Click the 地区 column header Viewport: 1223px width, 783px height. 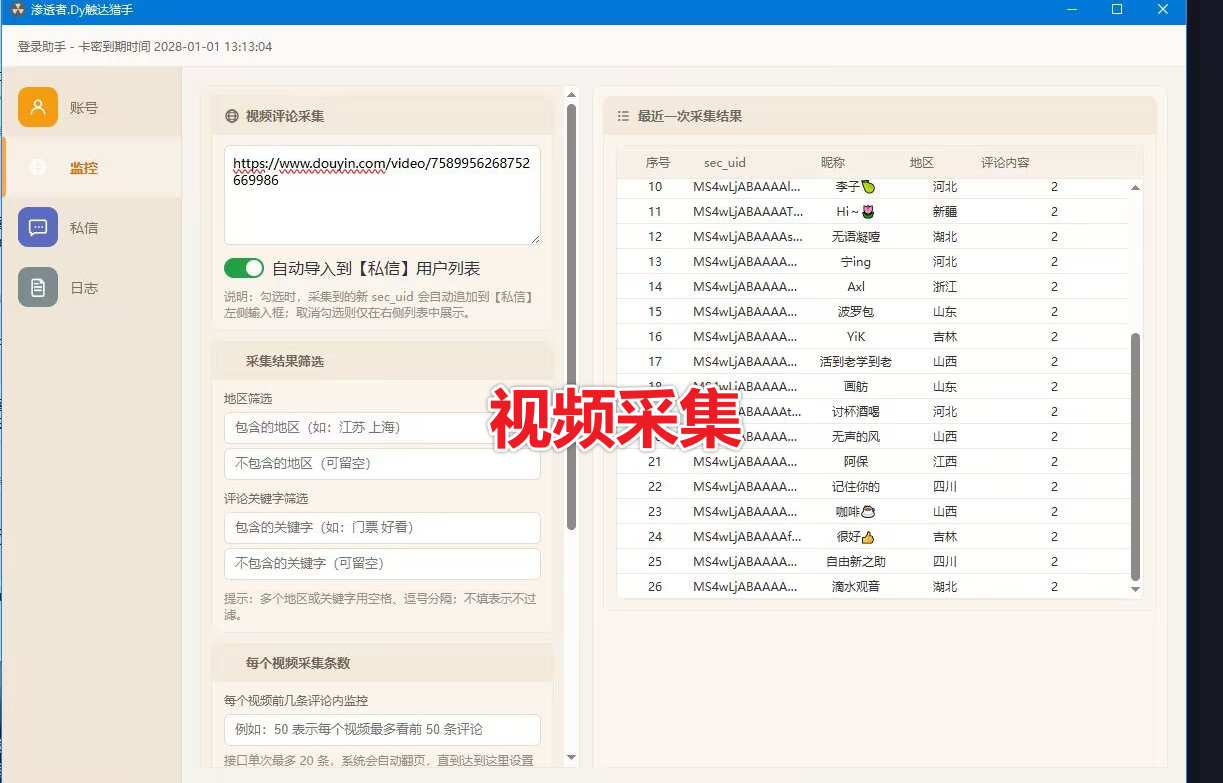point(921,162)
